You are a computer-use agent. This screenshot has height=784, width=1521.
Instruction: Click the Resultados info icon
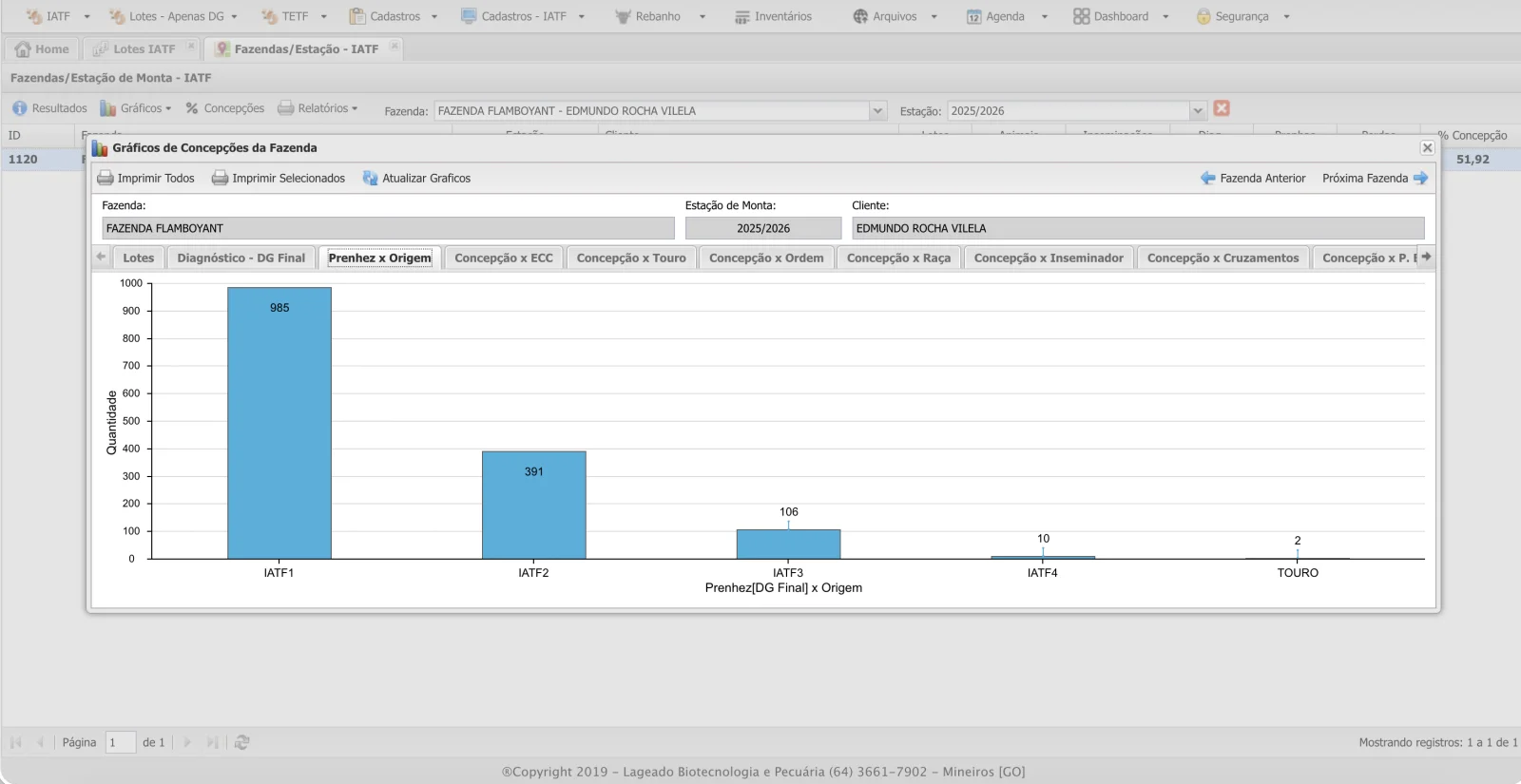coord(20,108)
